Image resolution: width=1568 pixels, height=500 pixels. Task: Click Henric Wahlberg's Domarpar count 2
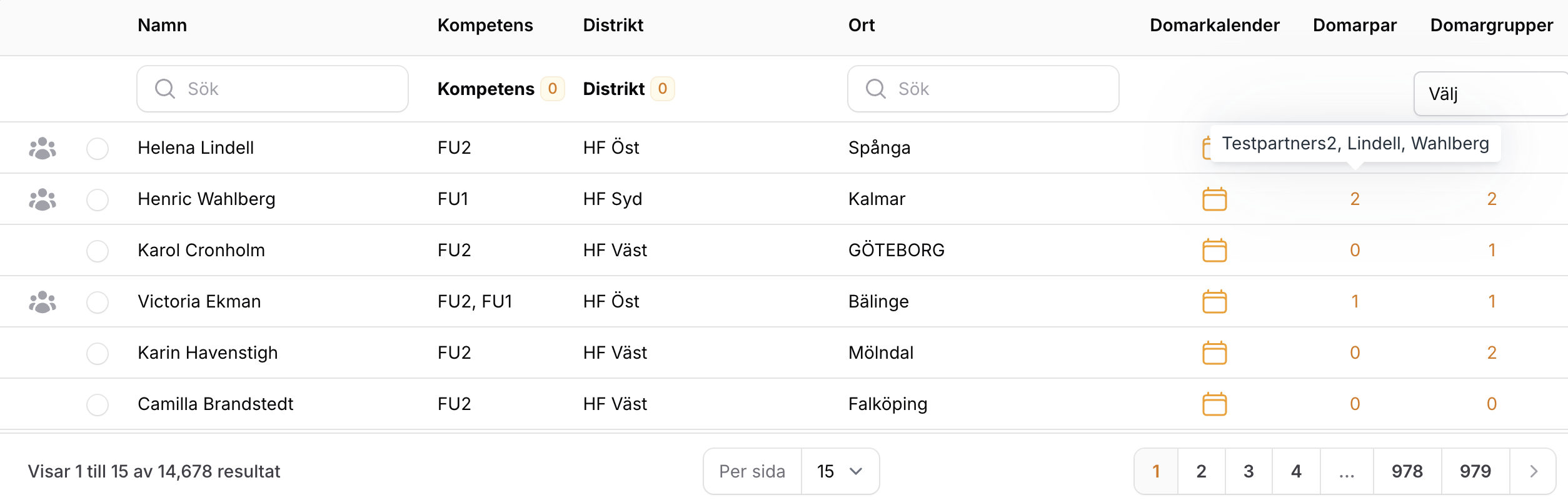click(1355, 199)
